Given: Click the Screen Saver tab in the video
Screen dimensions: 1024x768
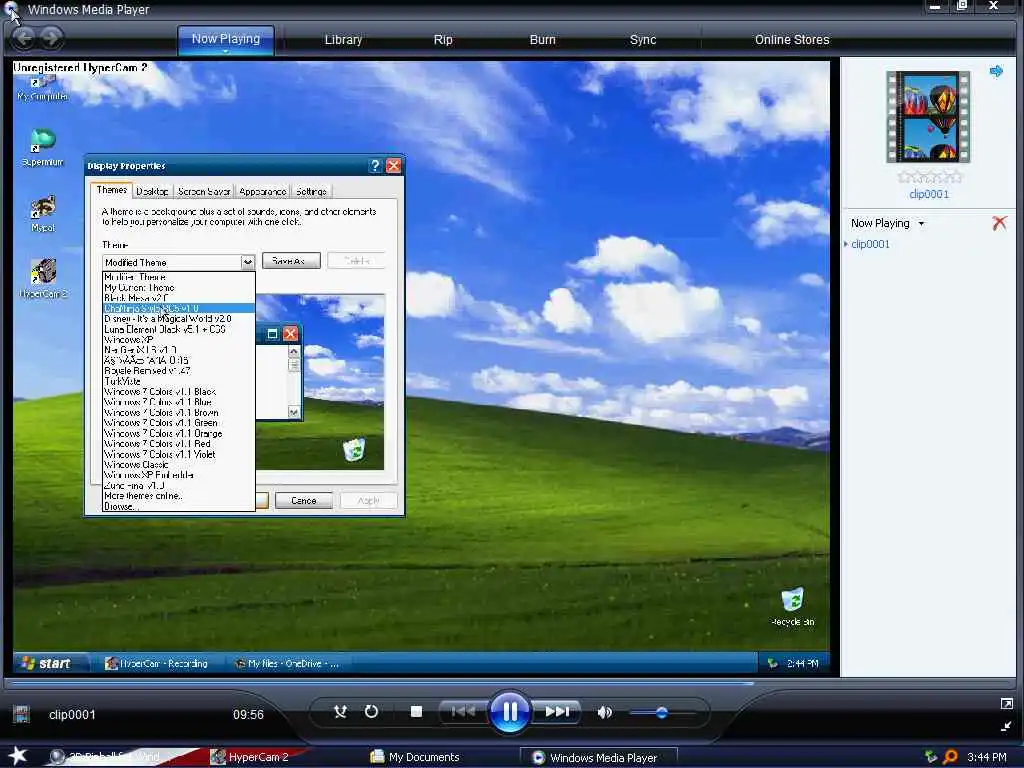Looking at the screenshot, I should tap(204, 191).
